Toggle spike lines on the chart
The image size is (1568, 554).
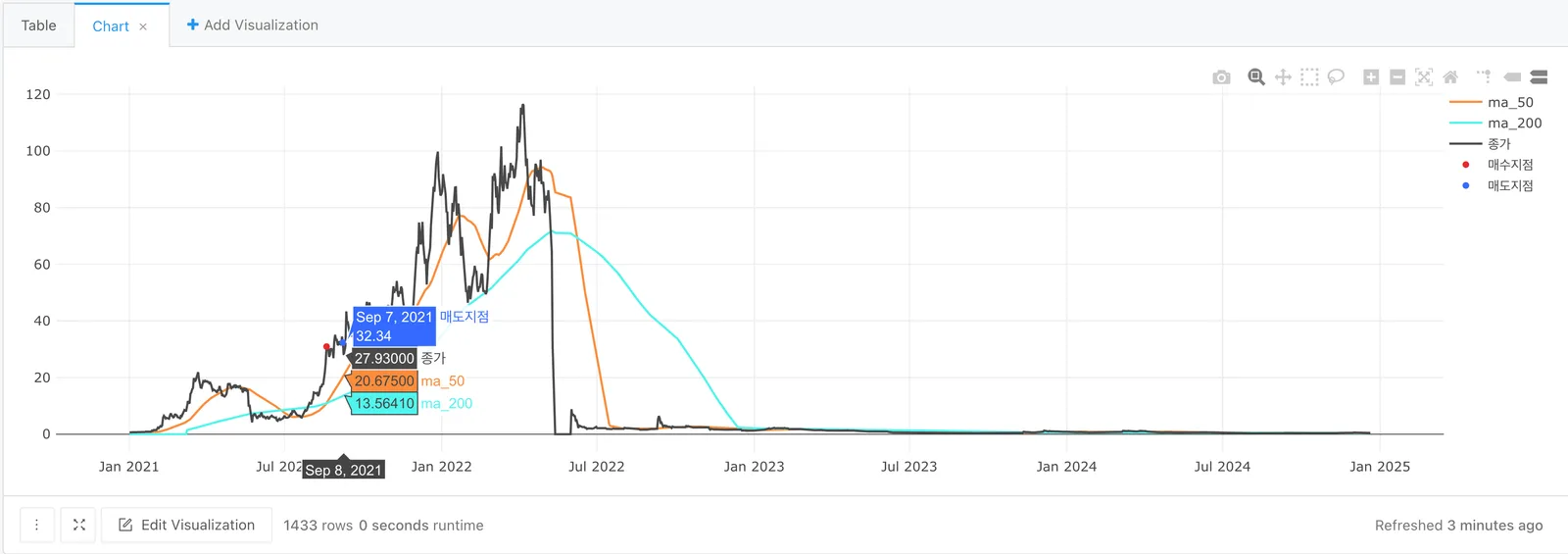(x=1485, y=77)
